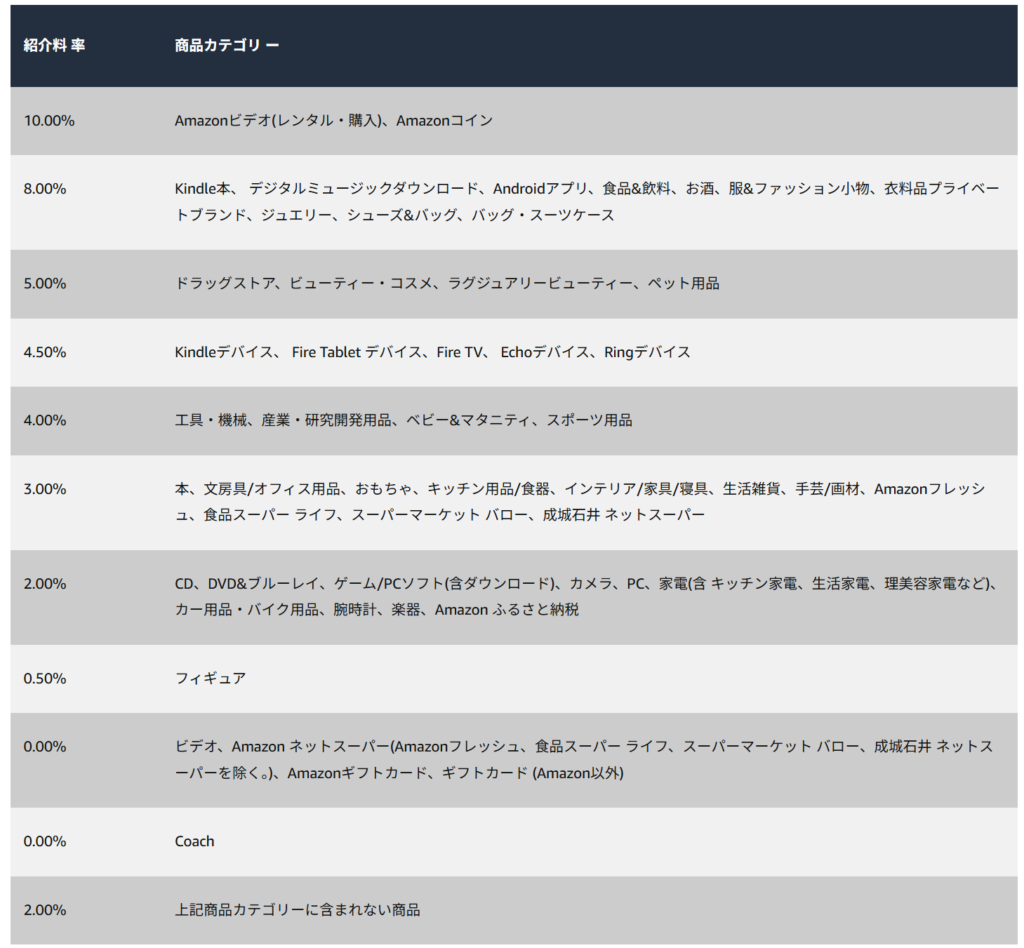This screenshot has width=1024, height=948.
Task: Select the Coach category row
Action: [194, 841]
